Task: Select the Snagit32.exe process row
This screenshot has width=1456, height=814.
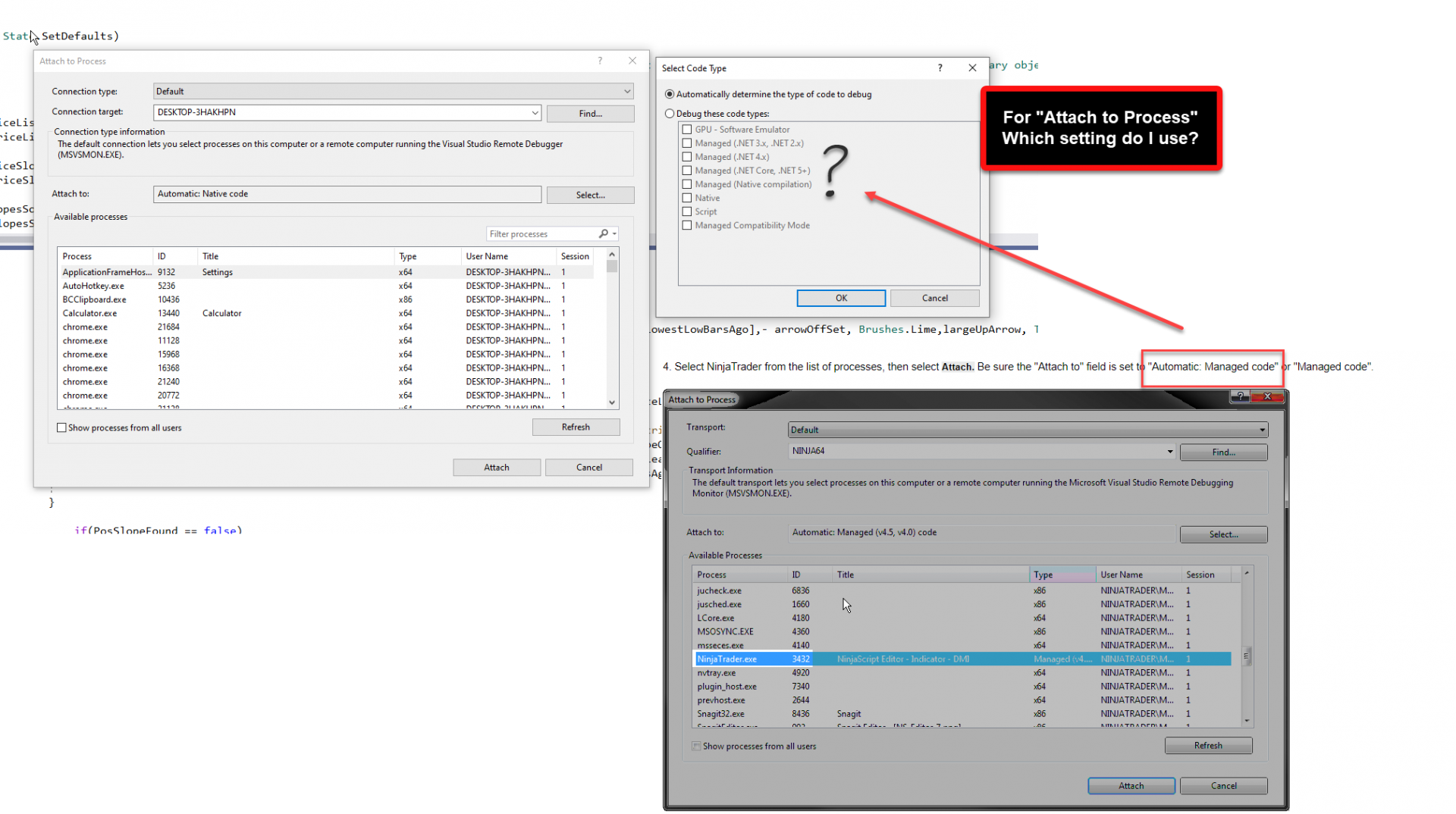Action: coord(962,714)
